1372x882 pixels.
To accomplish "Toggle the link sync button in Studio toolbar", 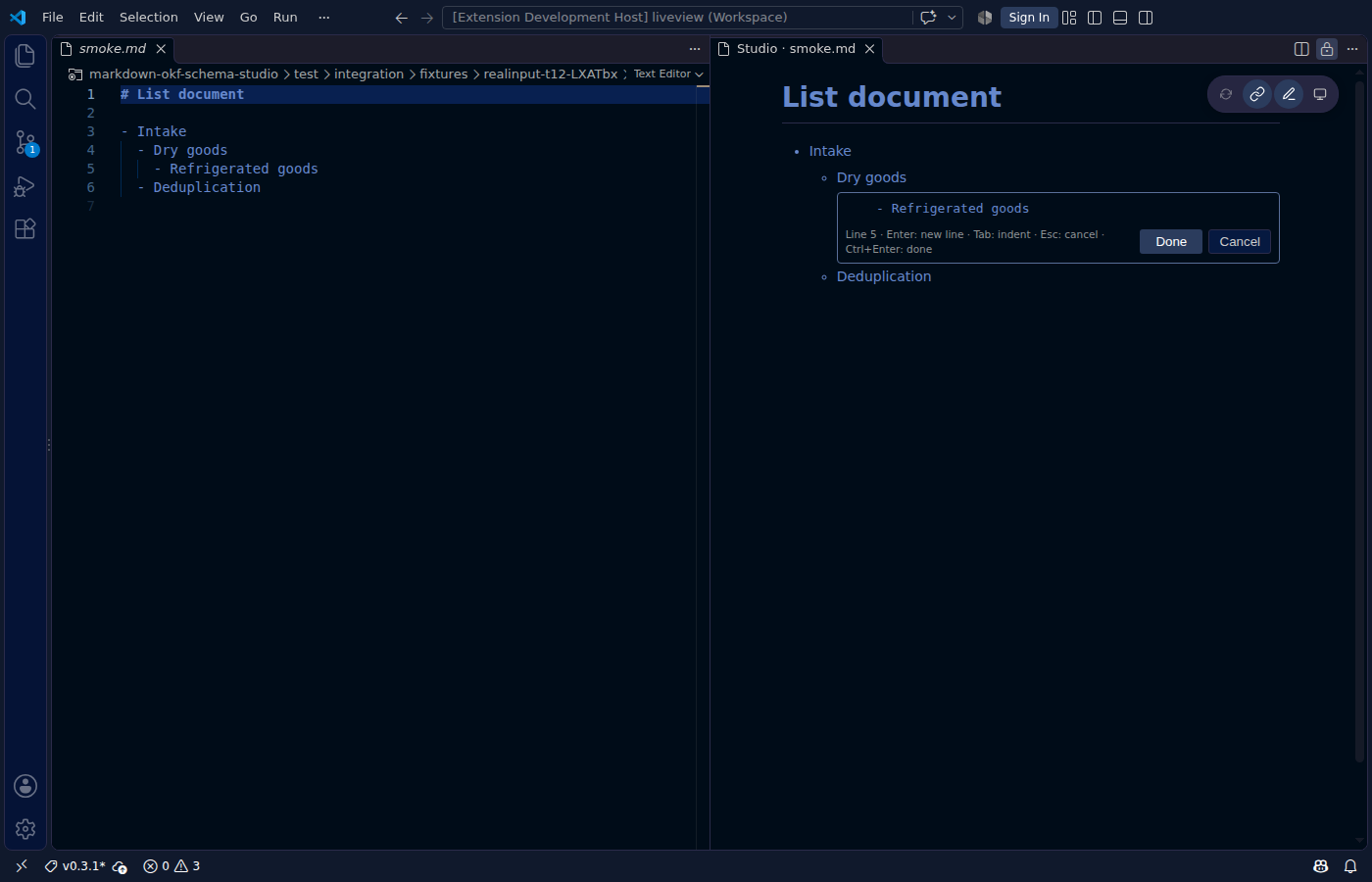I will pyautogui.click(x=1257, y=94).
